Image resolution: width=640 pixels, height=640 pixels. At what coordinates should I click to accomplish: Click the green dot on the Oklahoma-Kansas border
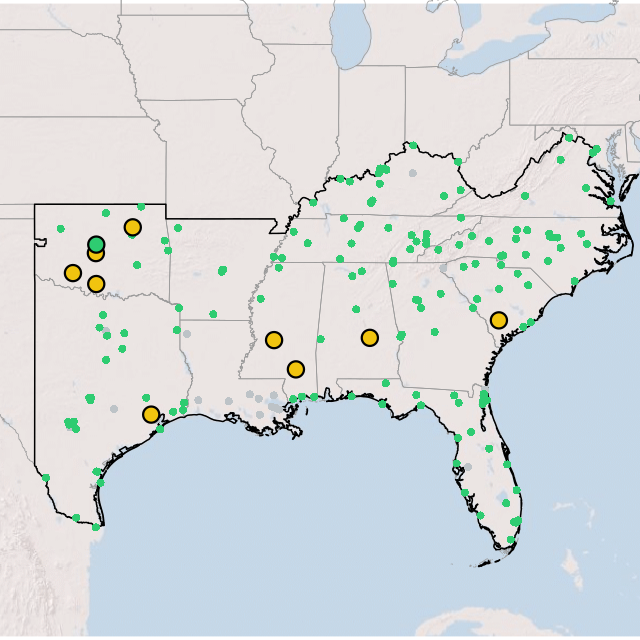[x=141, y=207]
